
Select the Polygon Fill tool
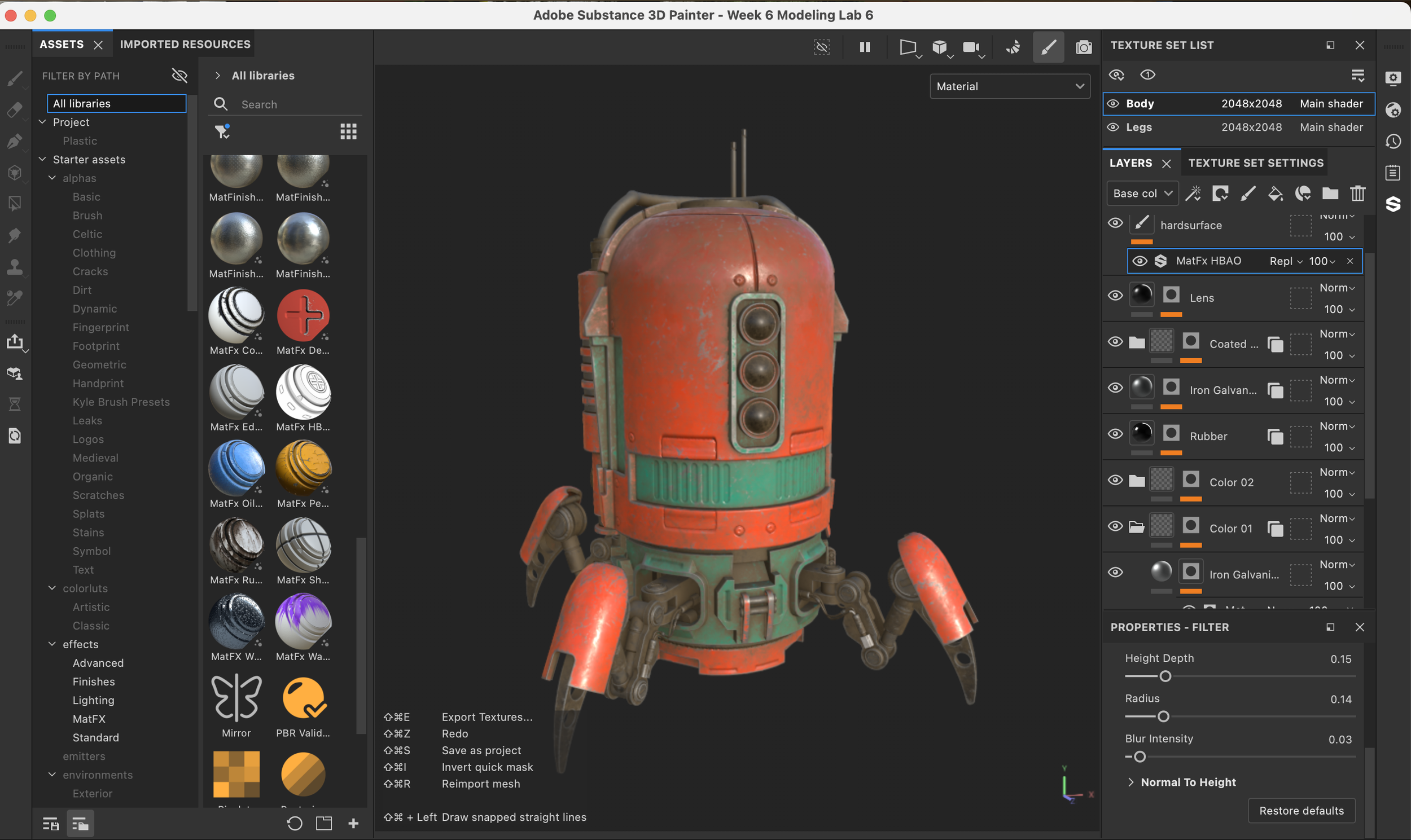(x=15, y=204)
